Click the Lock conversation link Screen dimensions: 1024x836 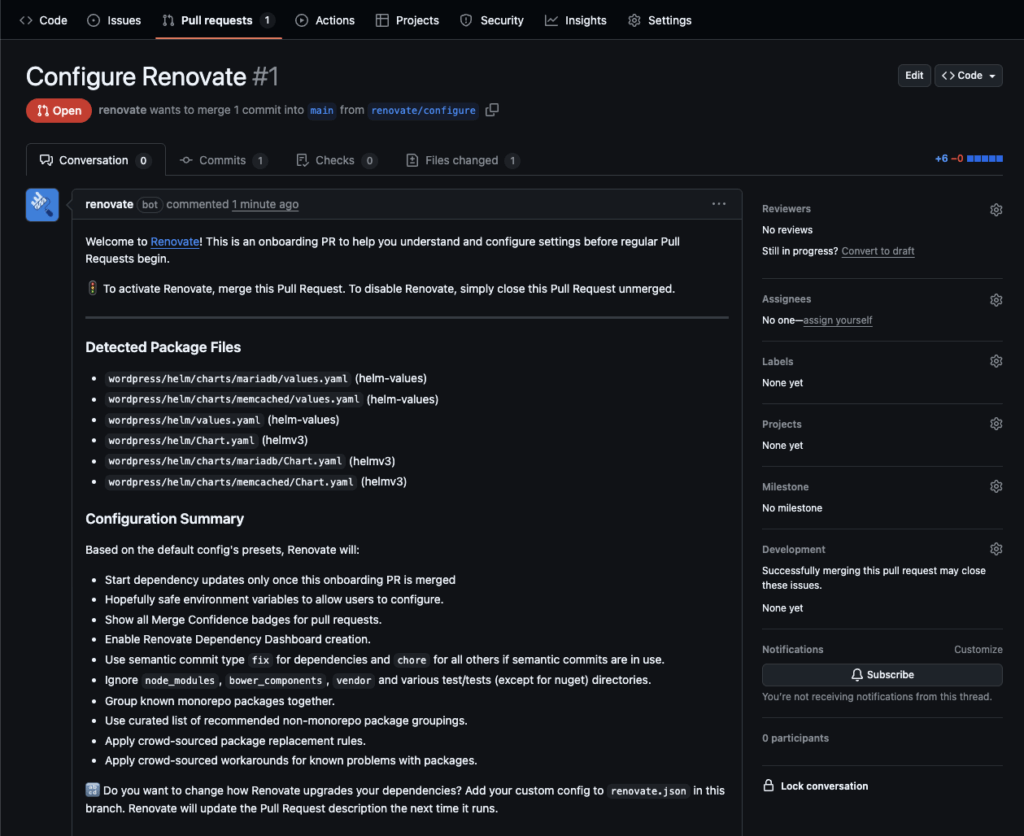coord(824,786)
